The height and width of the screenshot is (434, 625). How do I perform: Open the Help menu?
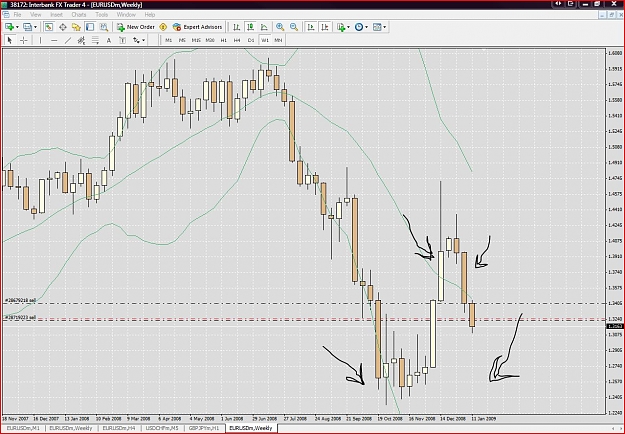point(149,15)
